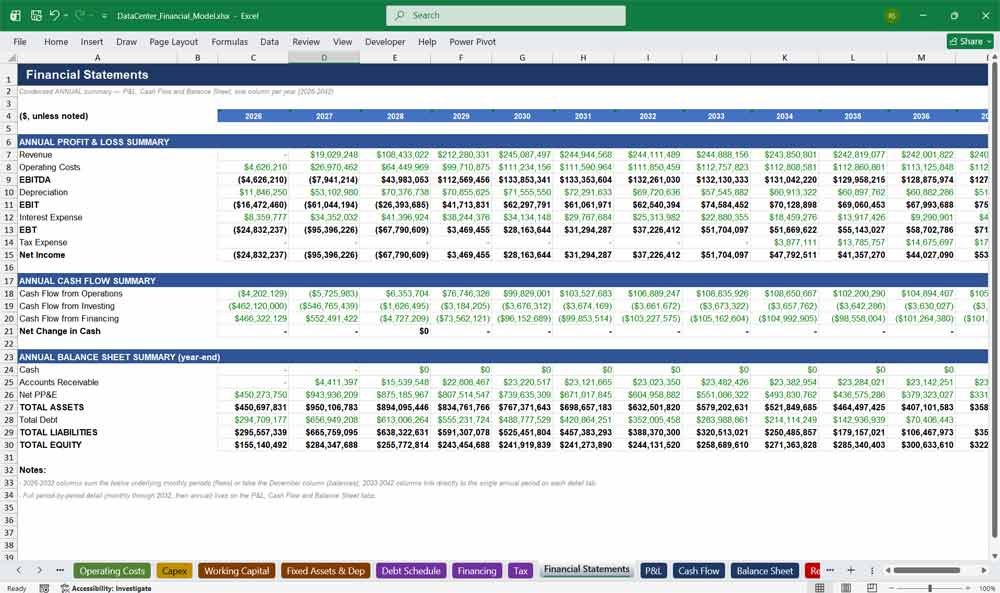
Task: Select the TOTAL EQUITY row label
Action: (x=50, y=445)
